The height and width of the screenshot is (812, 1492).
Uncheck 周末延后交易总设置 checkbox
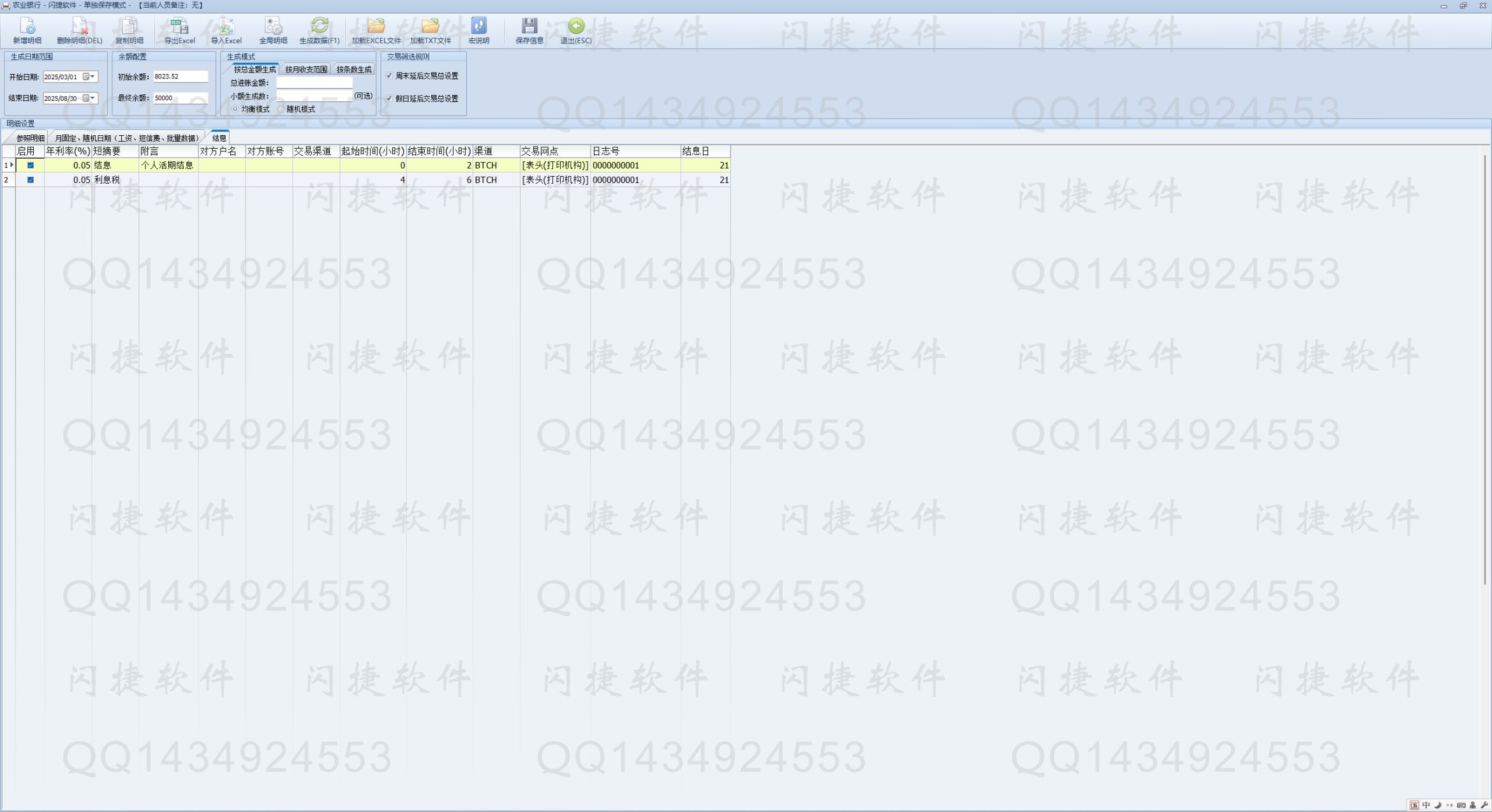tap(389, 76)
